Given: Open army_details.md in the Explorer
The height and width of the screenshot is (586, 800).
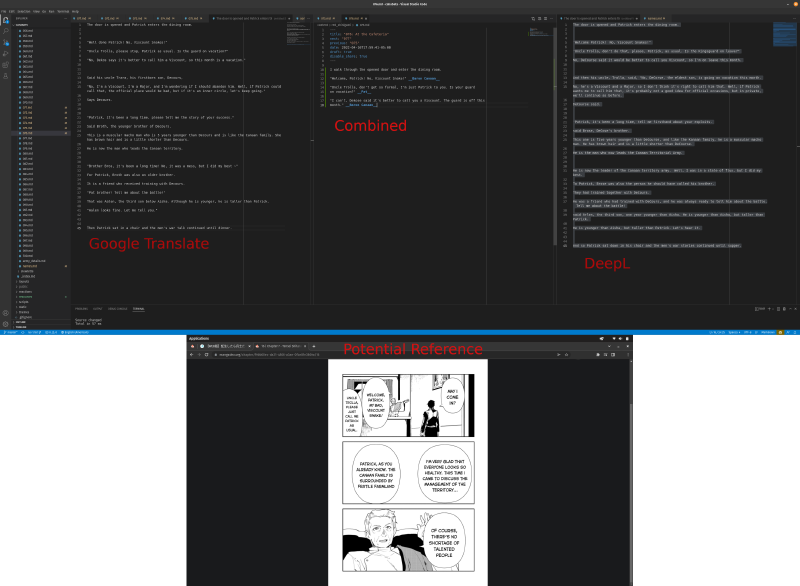Looking at the screenshot, I should [x=41, y=261].
